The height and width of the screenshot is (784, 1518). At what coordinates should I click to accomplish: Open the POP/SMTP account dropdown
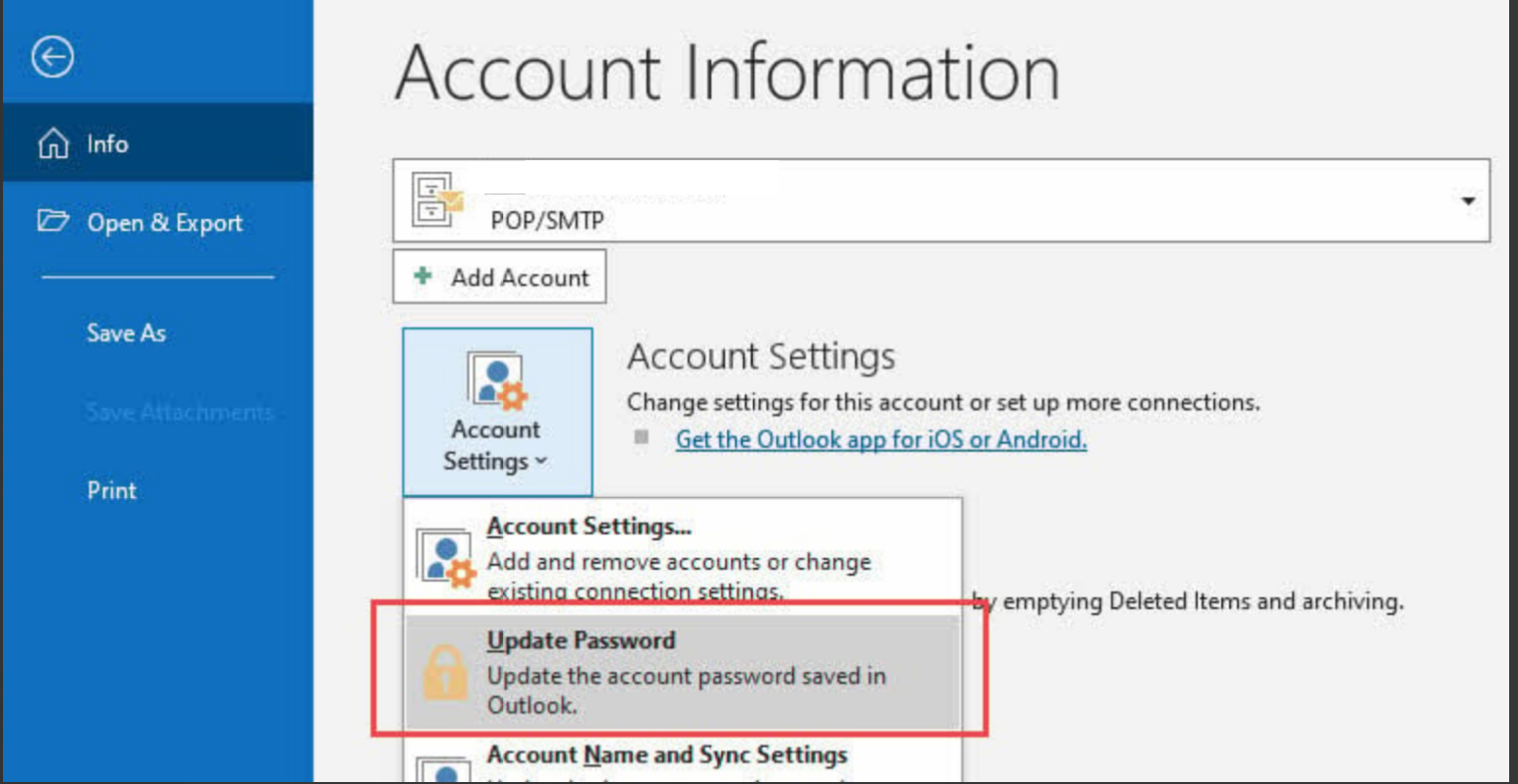(x=941, y=200)
